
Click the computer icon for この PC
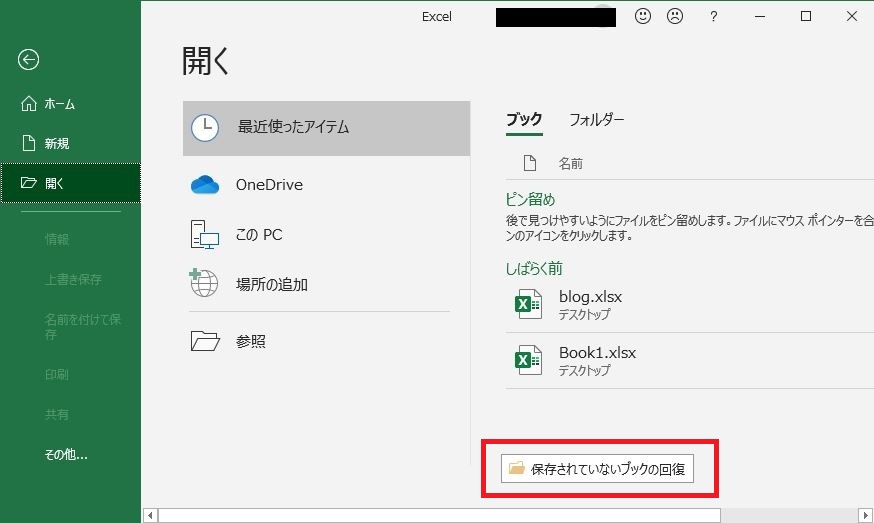tap(204, 234)
